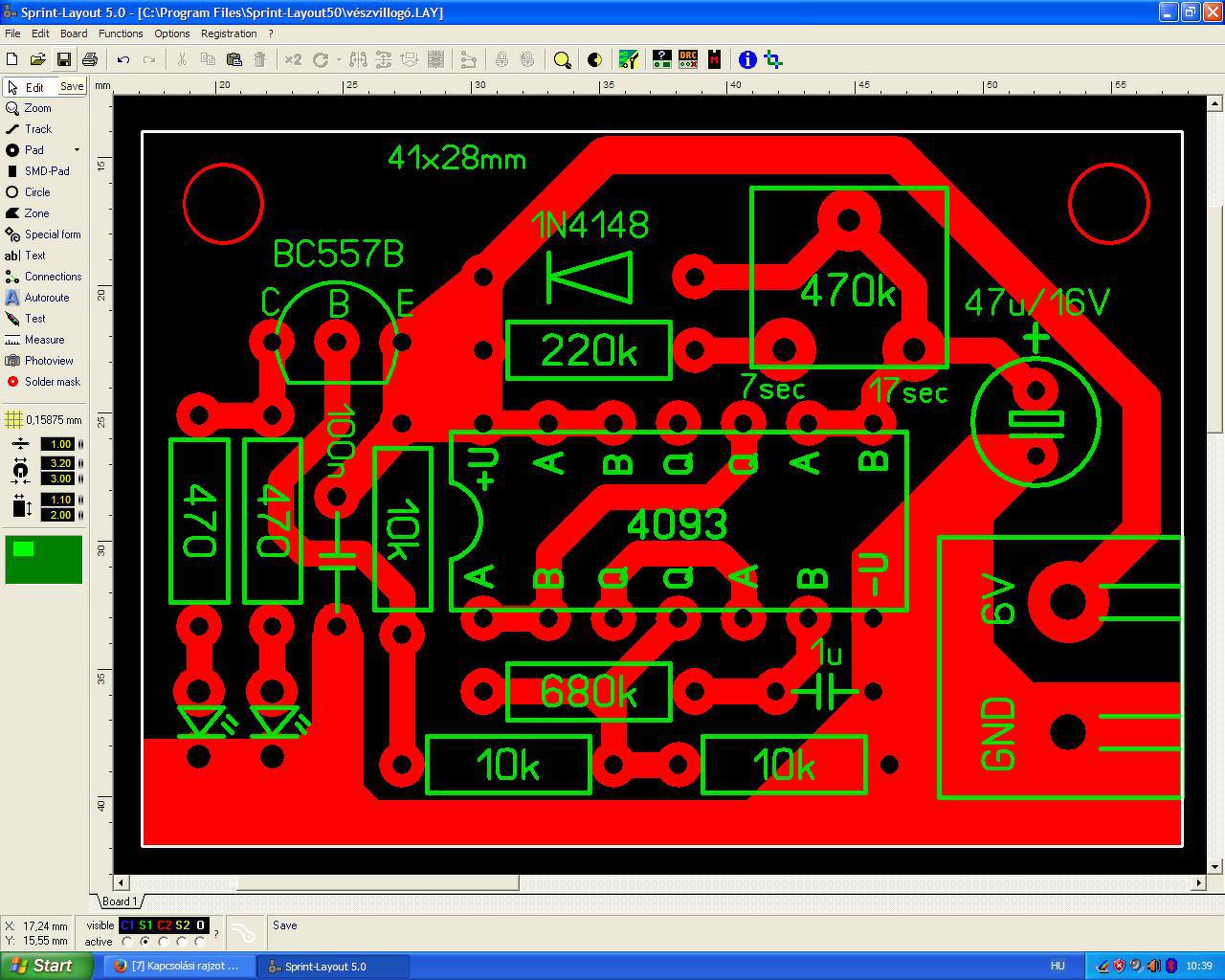Viewport: 1225px width, 980px height.
Task: Open the Functions menu
Action: coord(121,33)
